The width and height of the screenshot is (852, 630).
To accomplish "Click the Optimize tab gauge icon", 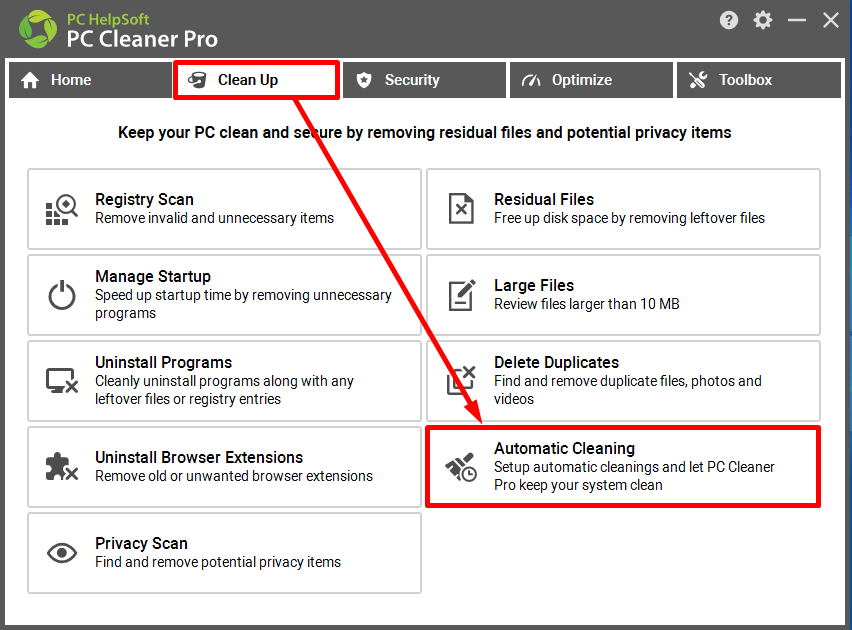I will pos(531,80).
